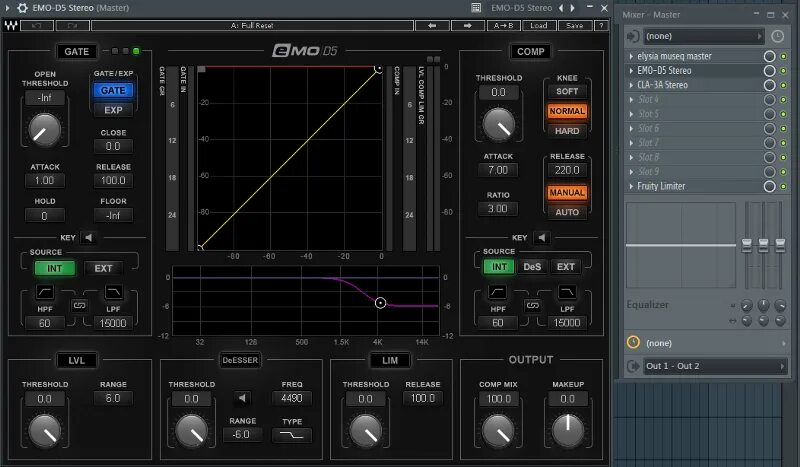
Task: Toggle enable LED for Fruity Limiter slot
Action: pyautogui.click(x=784, y=186)
